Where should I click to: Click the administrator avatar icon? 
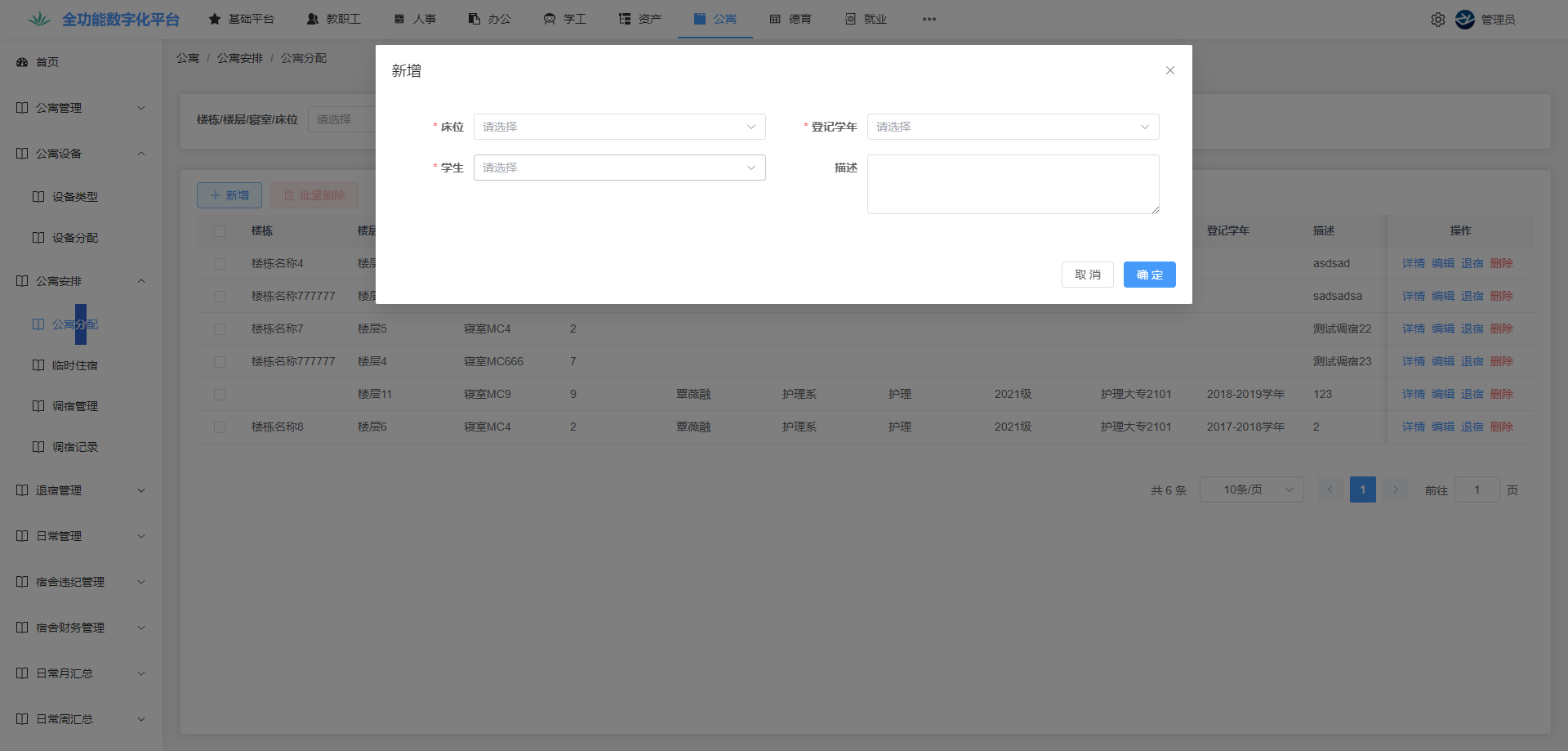[x=1465, y=20]
